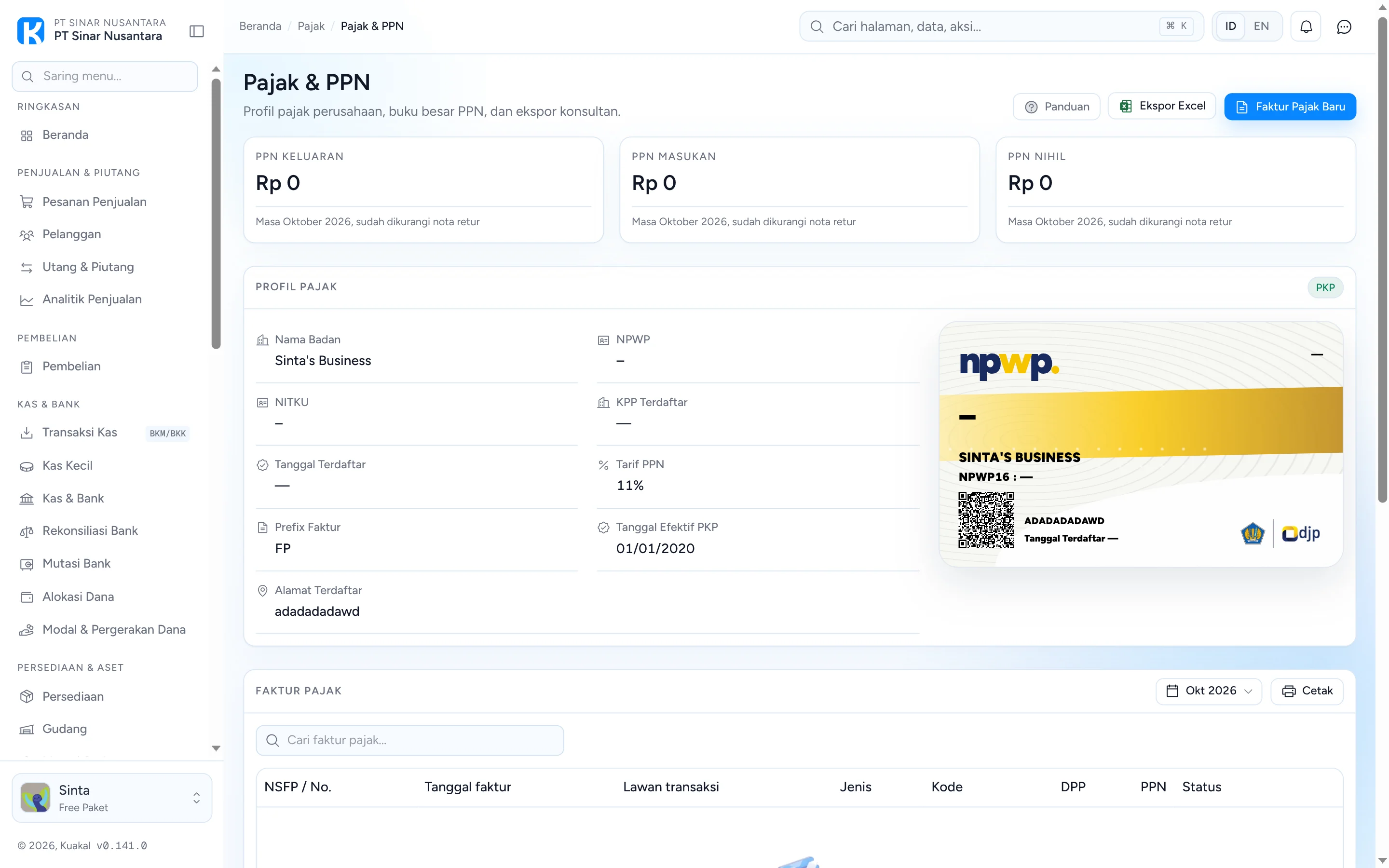Click the Utang & Piutang arrows icon
The image size is (1389, 868).
pyautogui.click(x=27, y=268)
